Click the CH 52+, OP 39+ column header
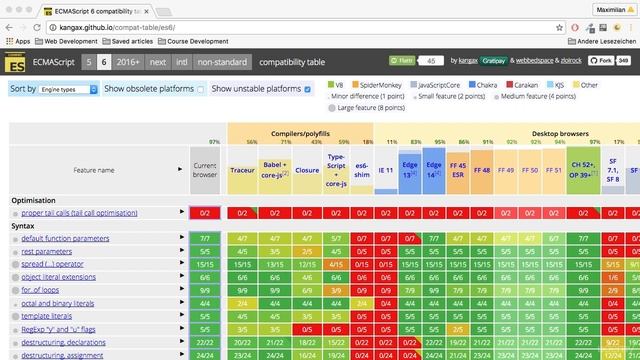640x360 pixels. pyautogui.click(x=583, y=170)
